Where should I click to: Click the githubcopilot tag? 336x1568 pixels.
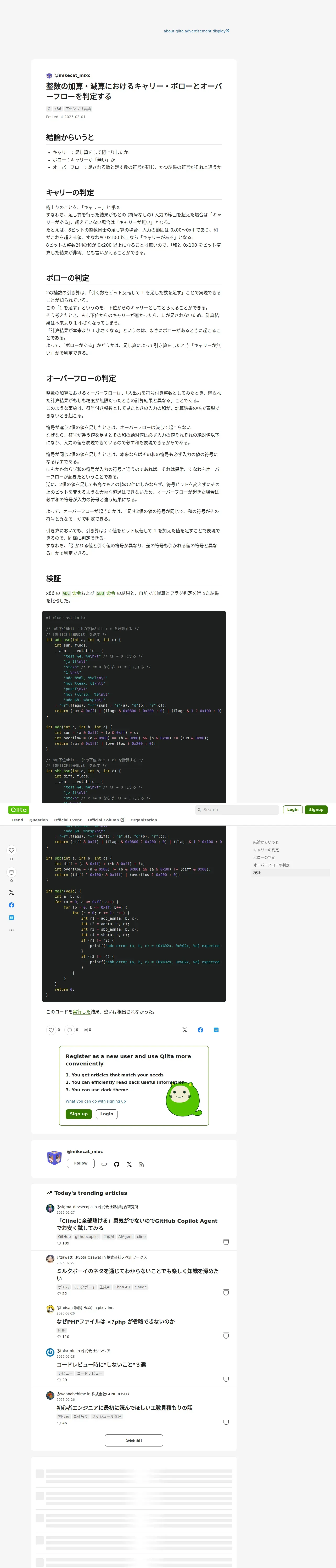87,1237
